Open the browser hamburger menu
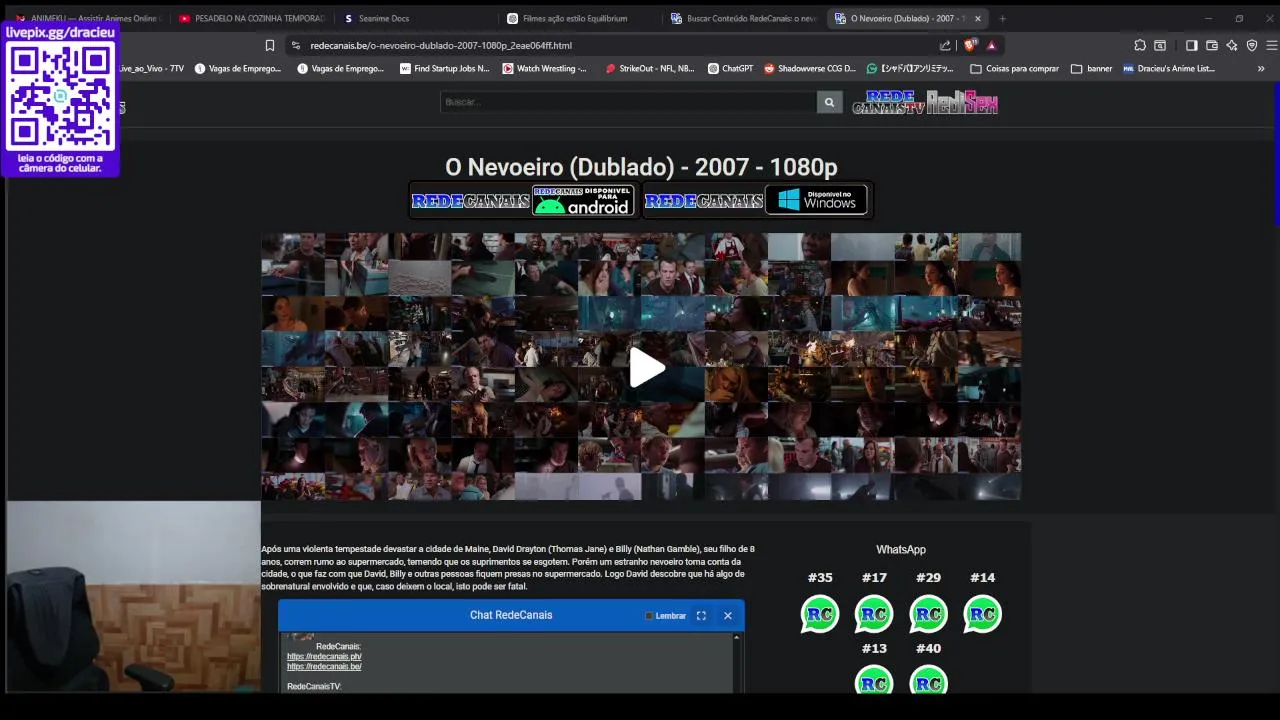The image size is (1280, 720). click(x=1272, y=45)
